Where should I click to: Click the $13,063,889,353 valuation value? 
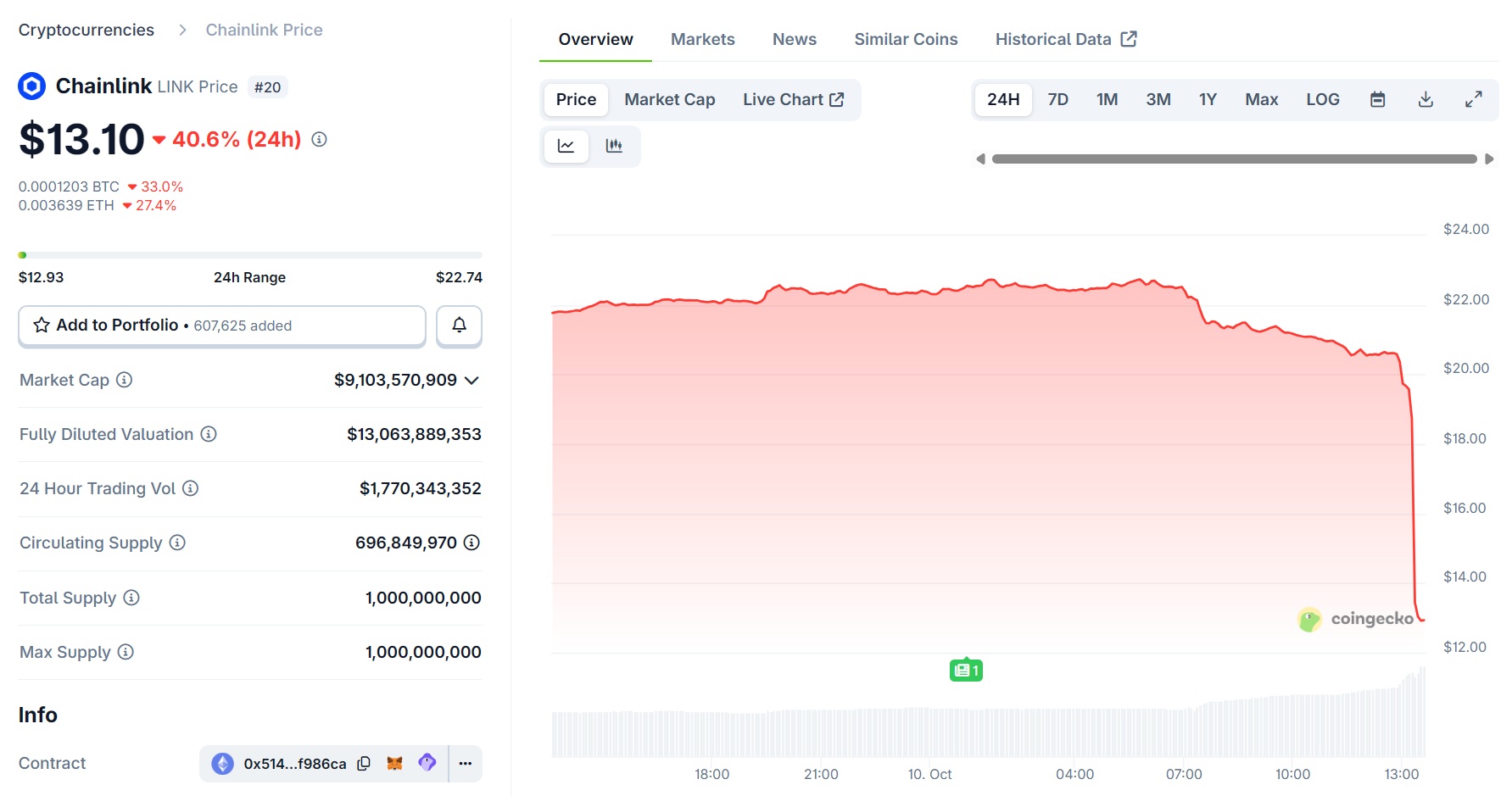click(x=414, y=434)
